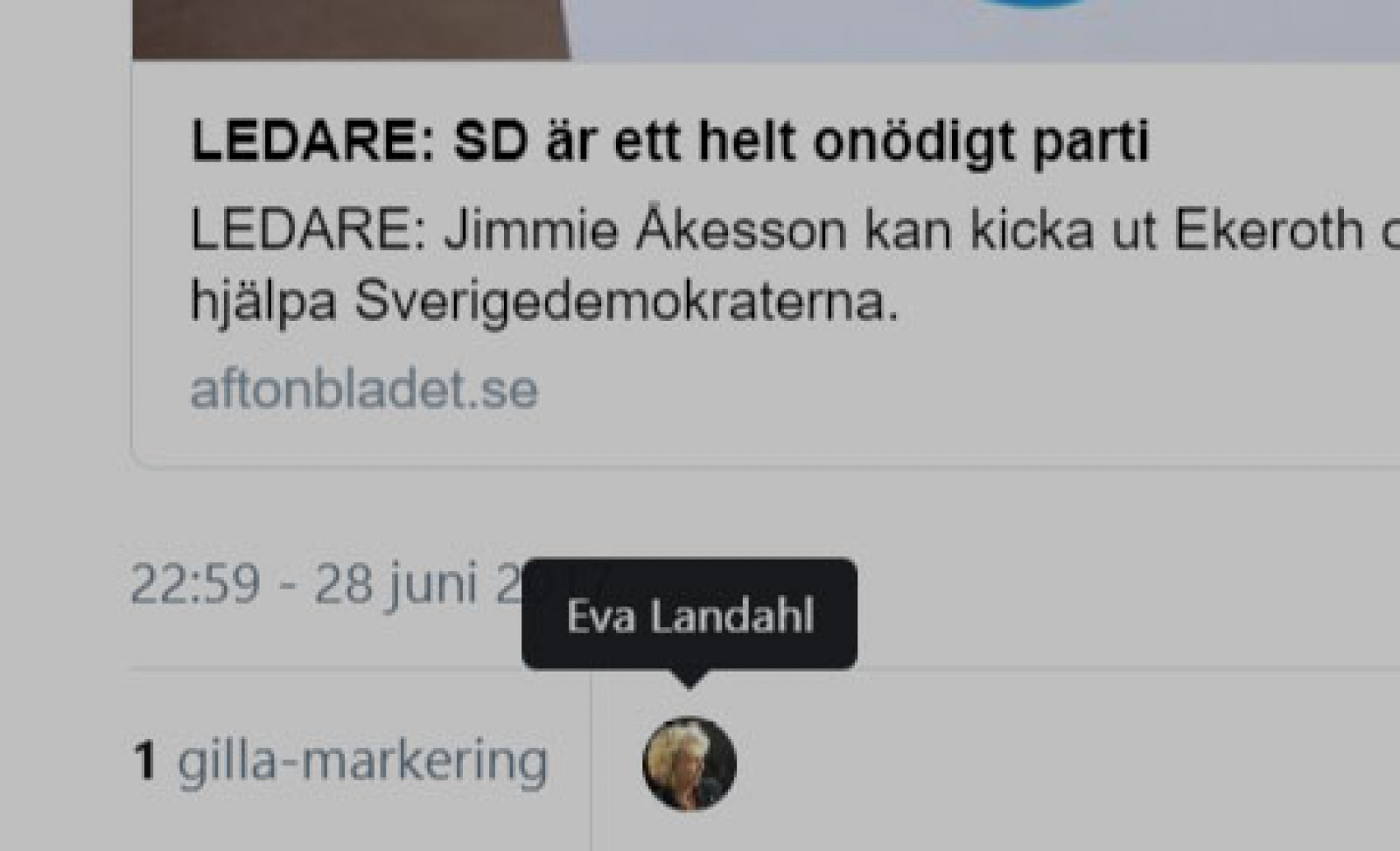Viewport: 1400px width, 851px height.
Task: Open the aftonbladet.se source link
Action: (x=364, y=388)
